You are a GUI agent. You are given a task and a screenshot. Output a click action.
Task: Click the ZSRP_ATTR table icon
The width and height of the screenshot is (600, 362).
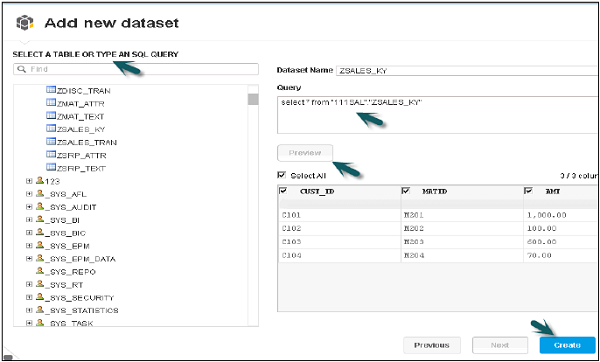point(51,155)
